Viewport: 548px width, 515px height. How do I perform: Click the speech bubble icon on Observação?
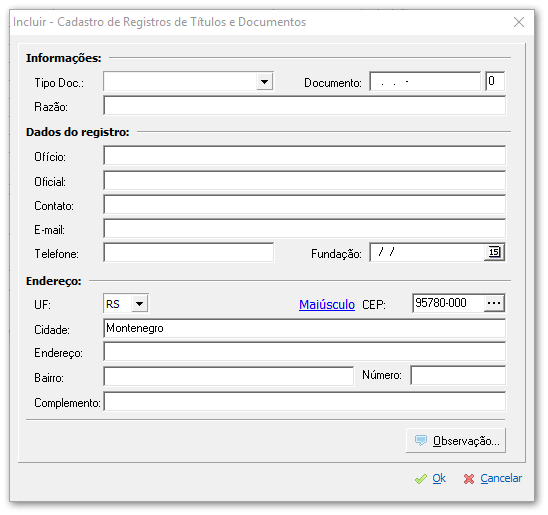pos(421,441)
